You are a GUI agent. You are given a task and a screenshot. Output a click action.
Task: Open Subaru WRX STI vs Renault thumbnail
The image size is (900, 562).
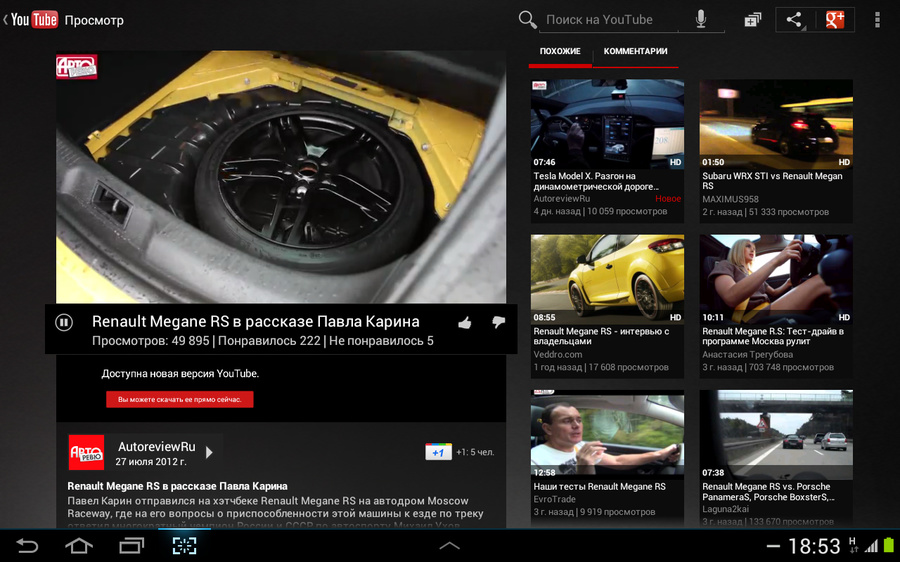(776, 124)
